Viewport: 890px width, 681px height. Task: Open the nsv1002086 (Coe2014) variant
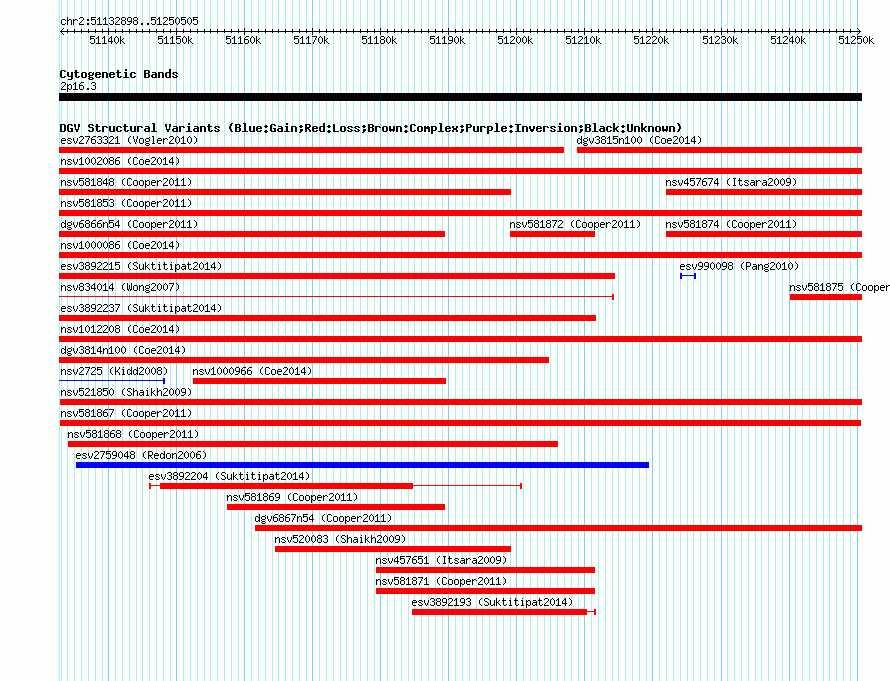click(120, 161)
